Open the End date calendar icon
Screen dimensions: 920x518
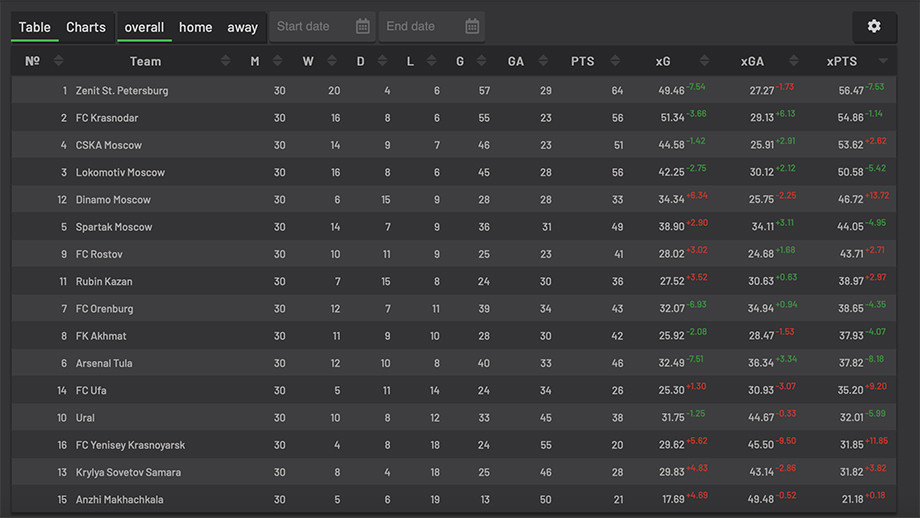point(472,26)
